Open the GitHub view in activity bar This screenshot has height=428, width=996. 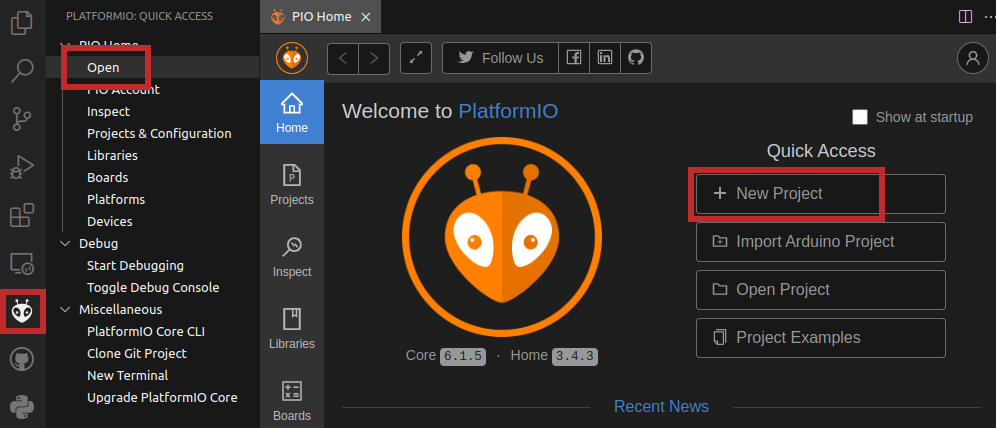coord(22,359)
